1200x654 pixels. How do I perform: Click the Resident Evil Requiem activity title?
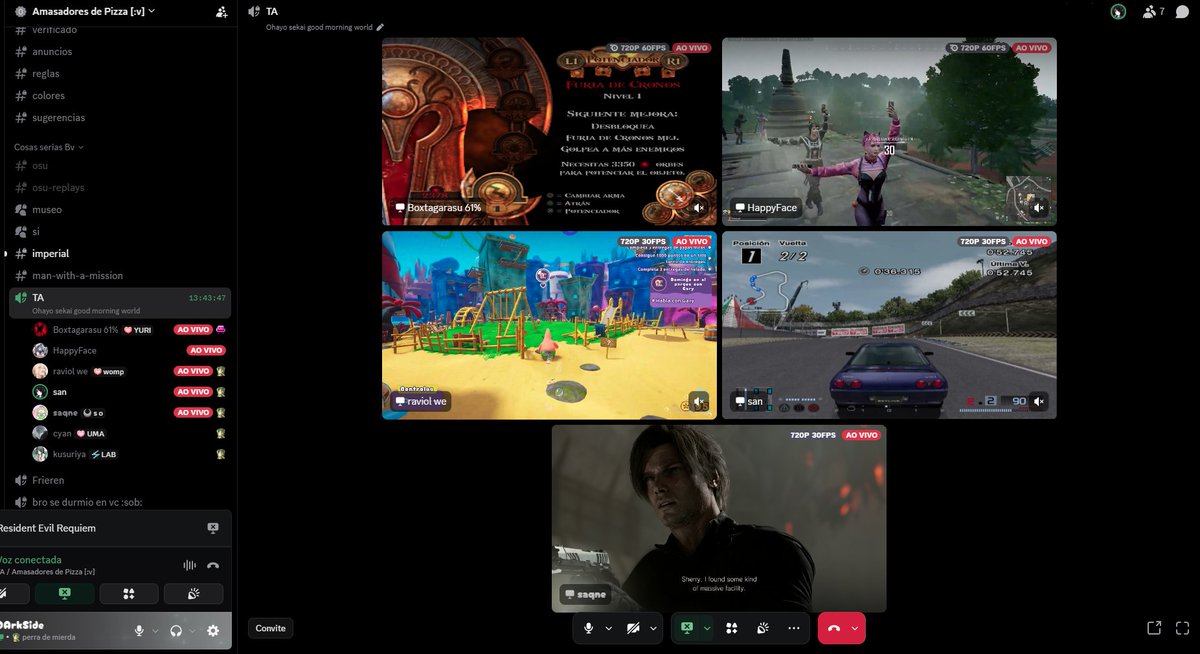pyautogui.click(x=47, y=528)
